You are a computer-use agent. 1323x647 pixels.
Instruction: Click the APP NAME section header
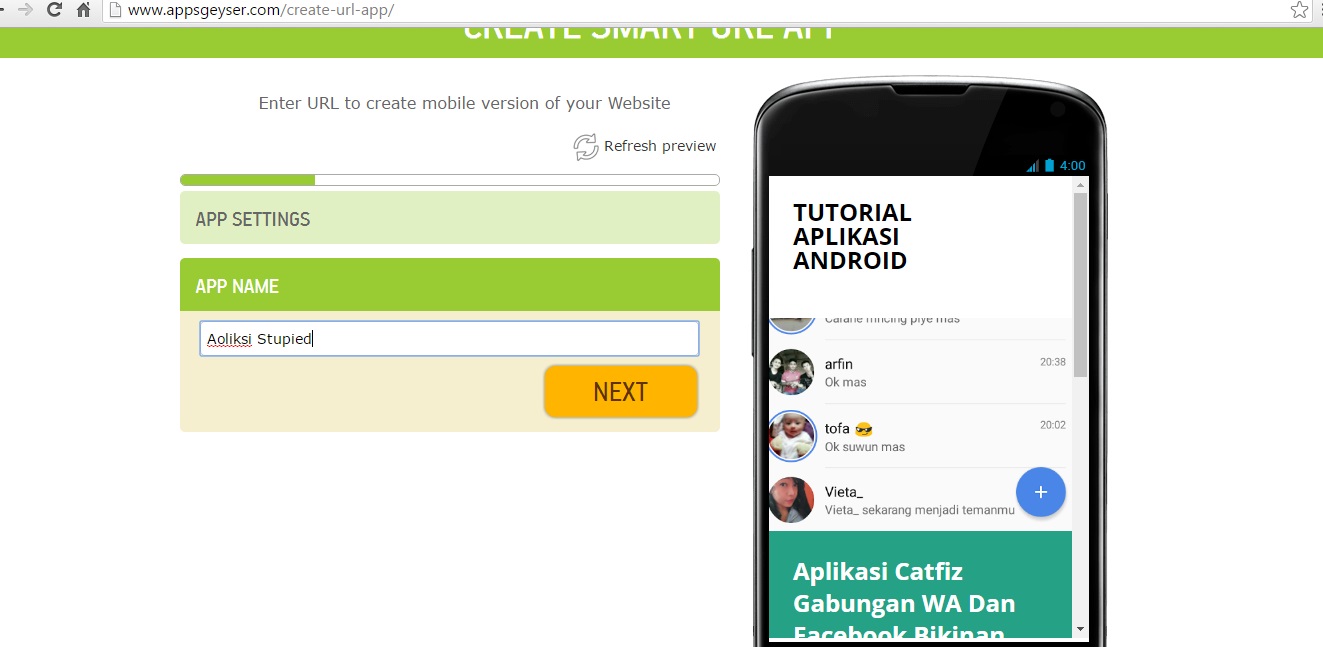click(x=236, y=285)
